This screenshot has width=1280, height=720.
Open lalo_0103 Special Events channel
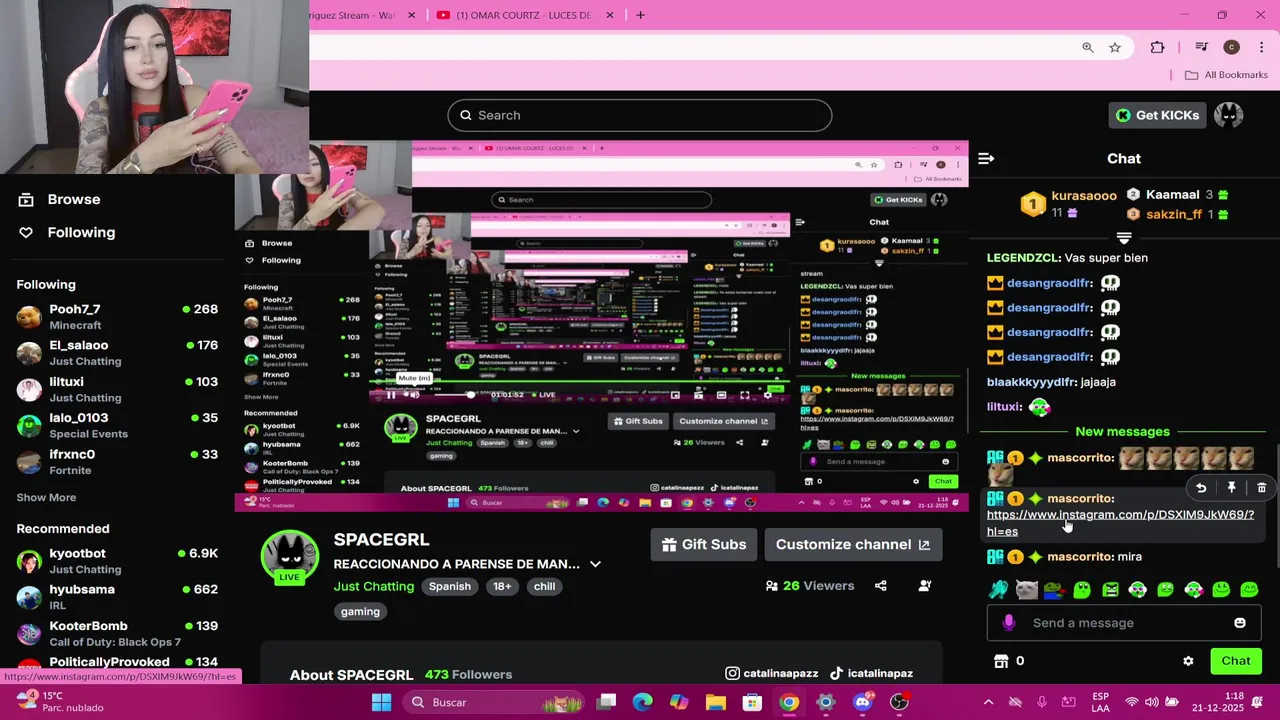118,425
